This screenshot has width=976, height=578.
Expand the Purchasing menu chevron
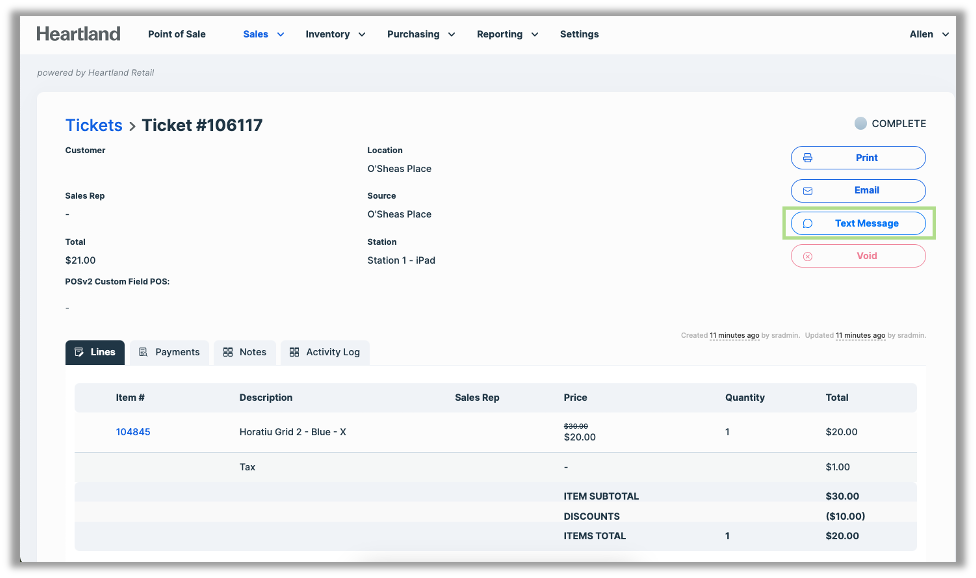pos(452,34)
